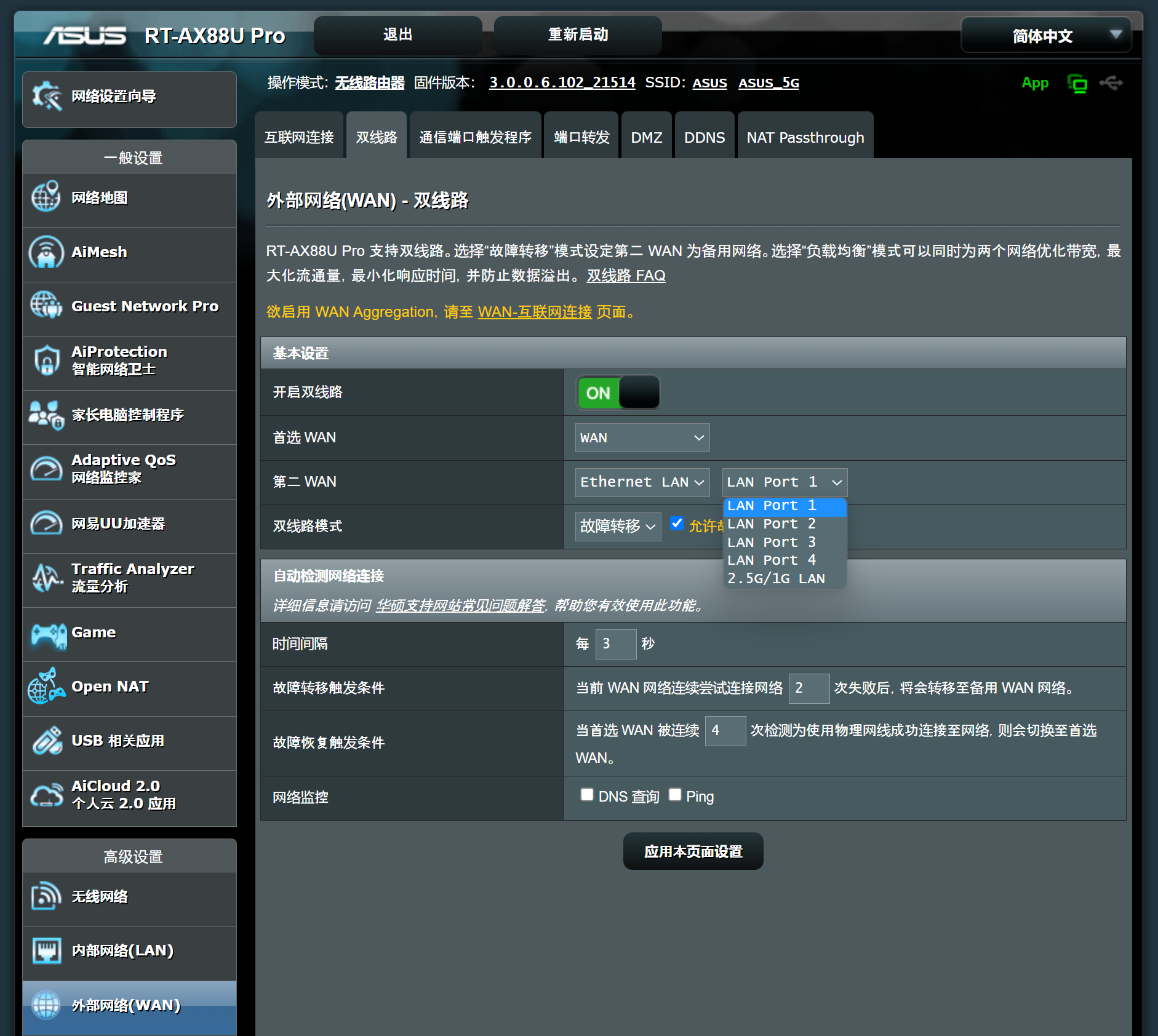
Task: Switch to the 双线路 tab
Action: tap(377, 137)
